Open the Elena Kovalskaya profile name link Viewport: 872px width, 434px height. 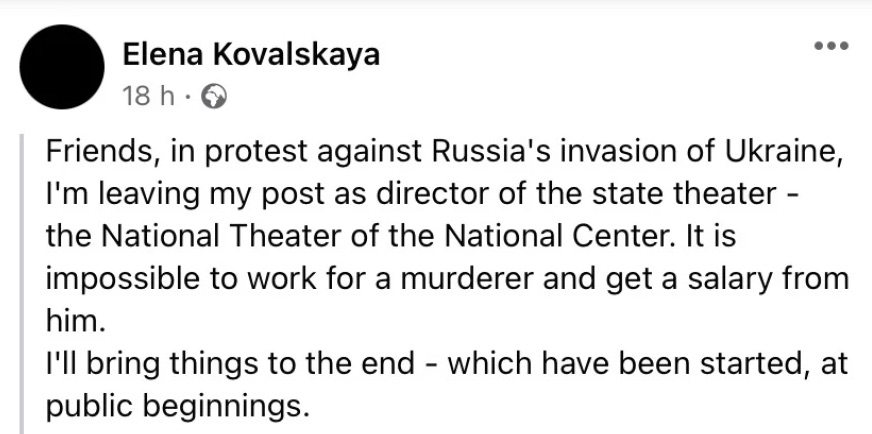(251, 55)
